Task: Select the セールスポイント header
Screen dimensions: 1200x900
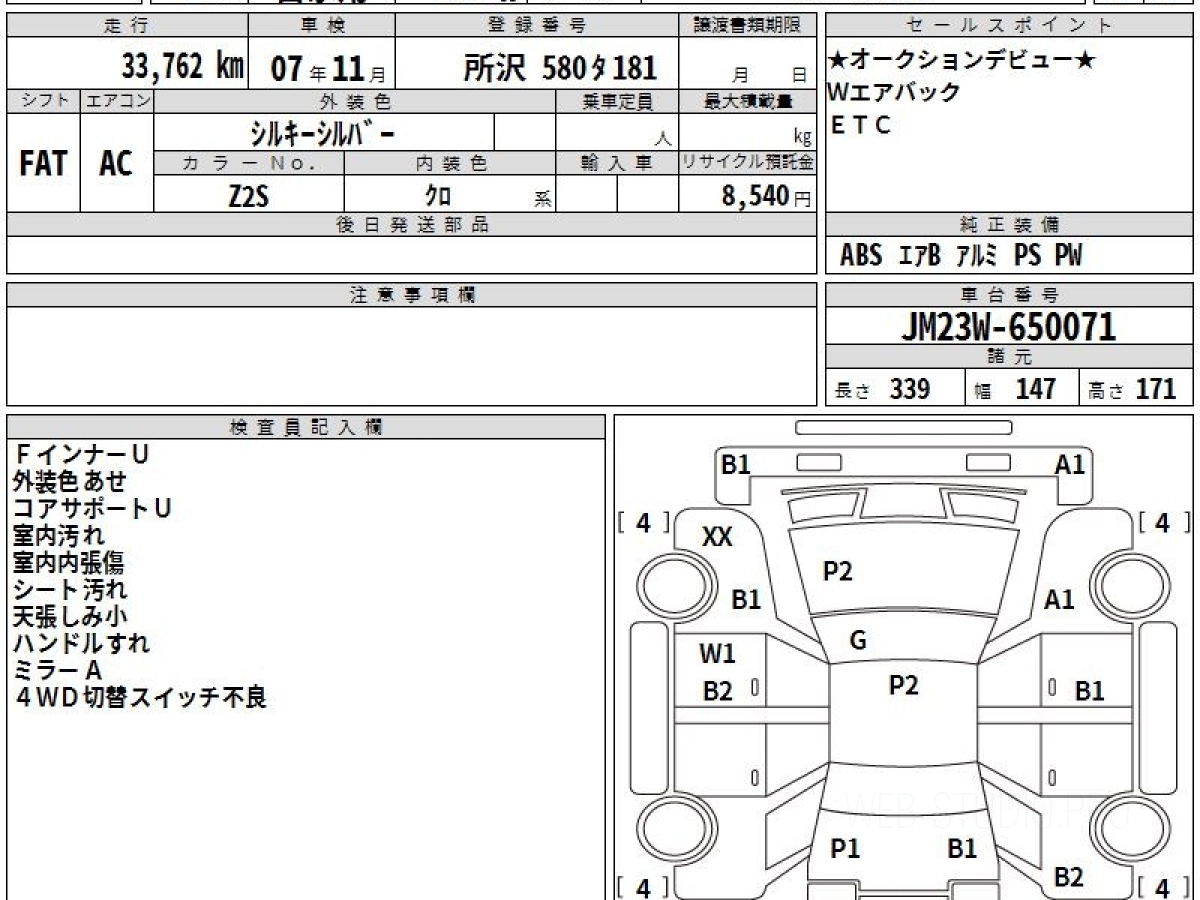Action: tap(1009, 26)
